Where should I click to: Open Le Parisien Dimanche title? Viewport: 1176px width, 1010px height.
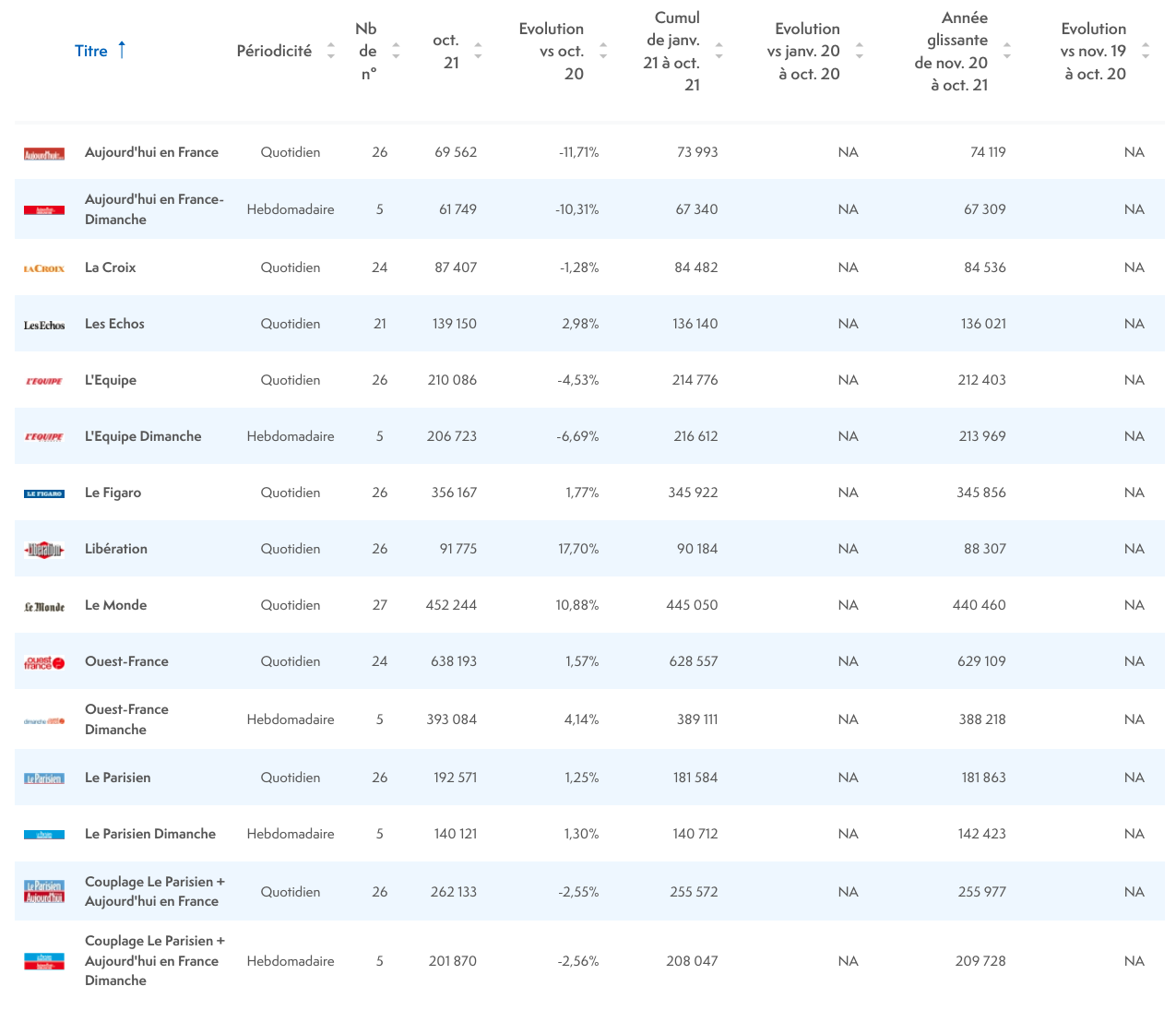(150, 834)
